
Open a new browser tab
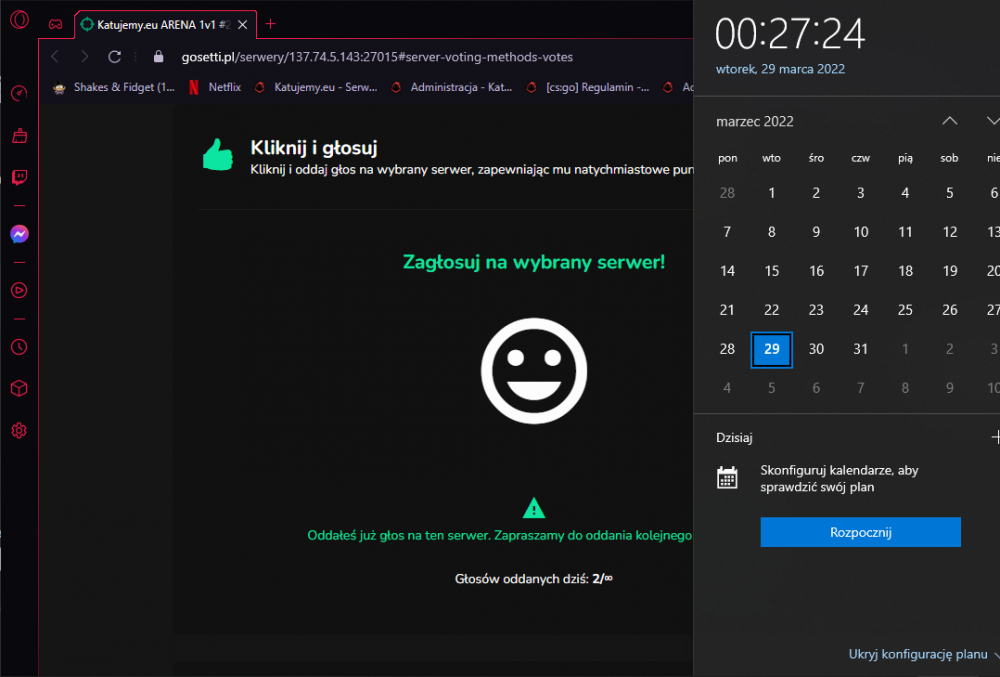tap(270, 24)
